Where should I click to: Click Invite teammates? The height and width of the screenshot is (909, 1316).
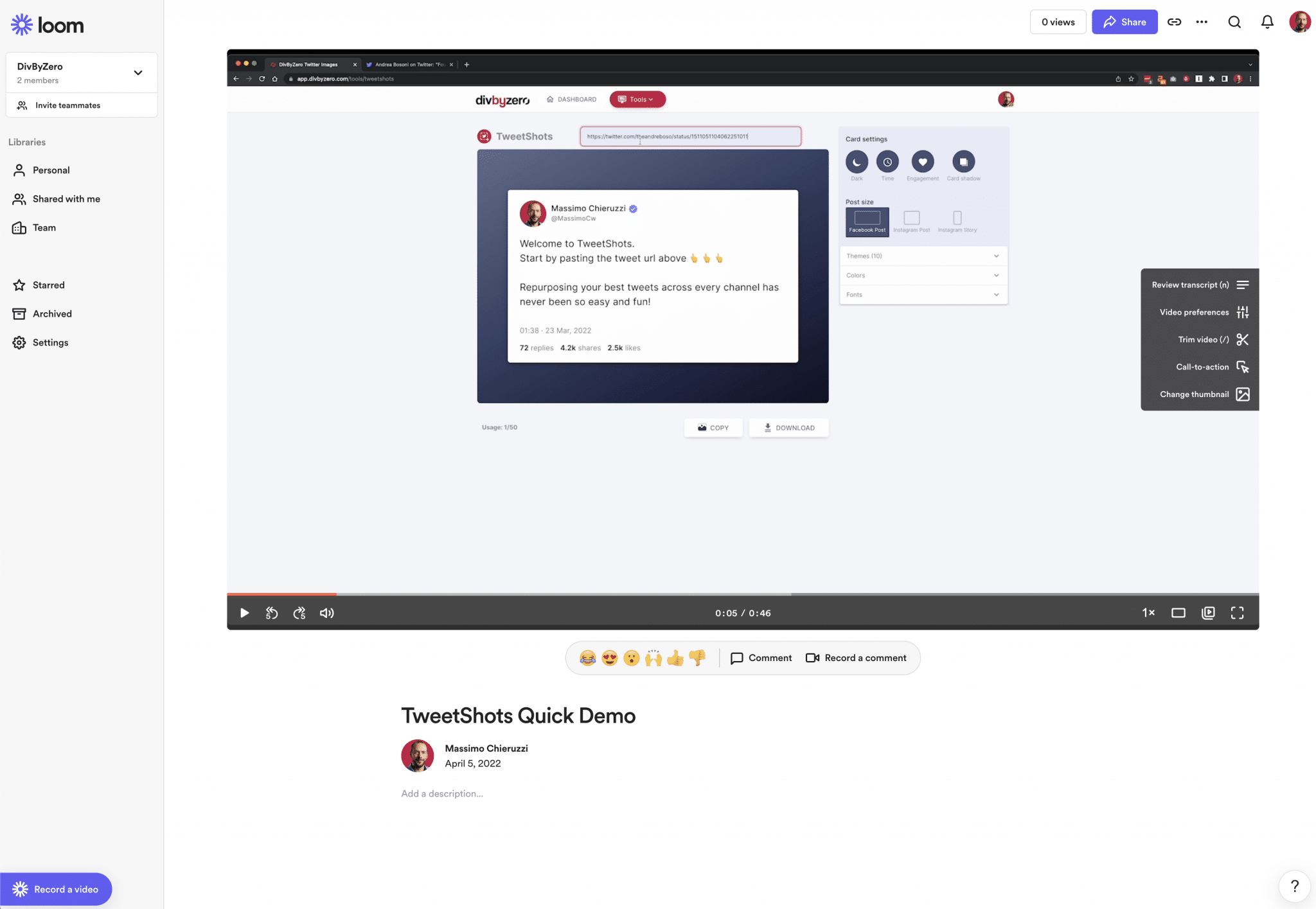[x=82, y=105]
